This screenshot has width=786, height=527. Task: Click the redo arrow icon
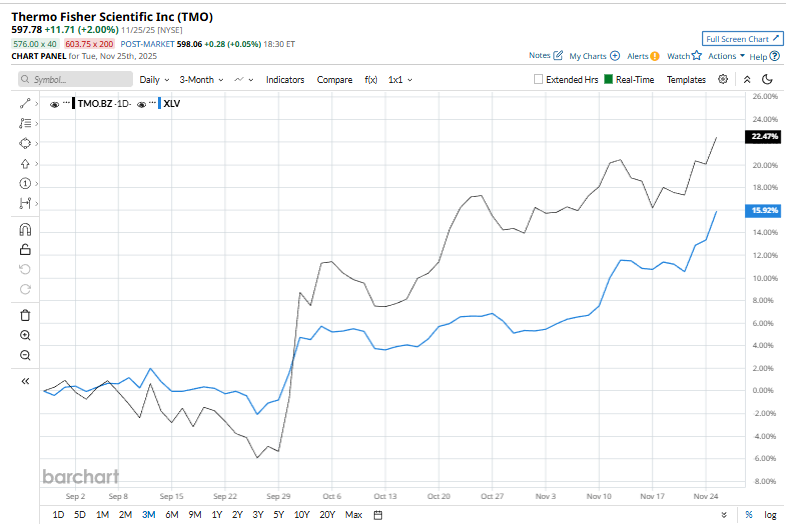point(25,289)
